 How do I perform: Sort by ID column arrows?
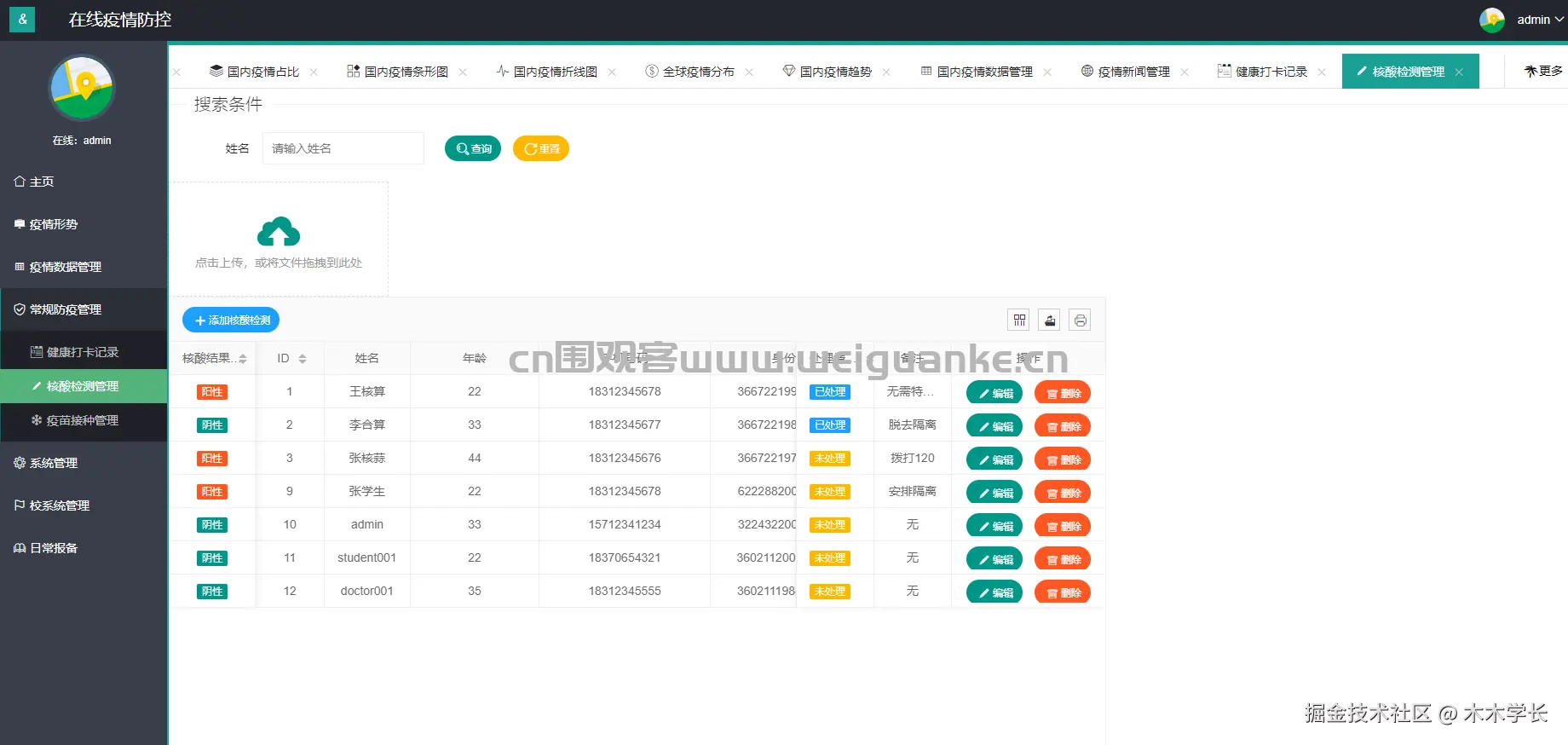point(303,359)
